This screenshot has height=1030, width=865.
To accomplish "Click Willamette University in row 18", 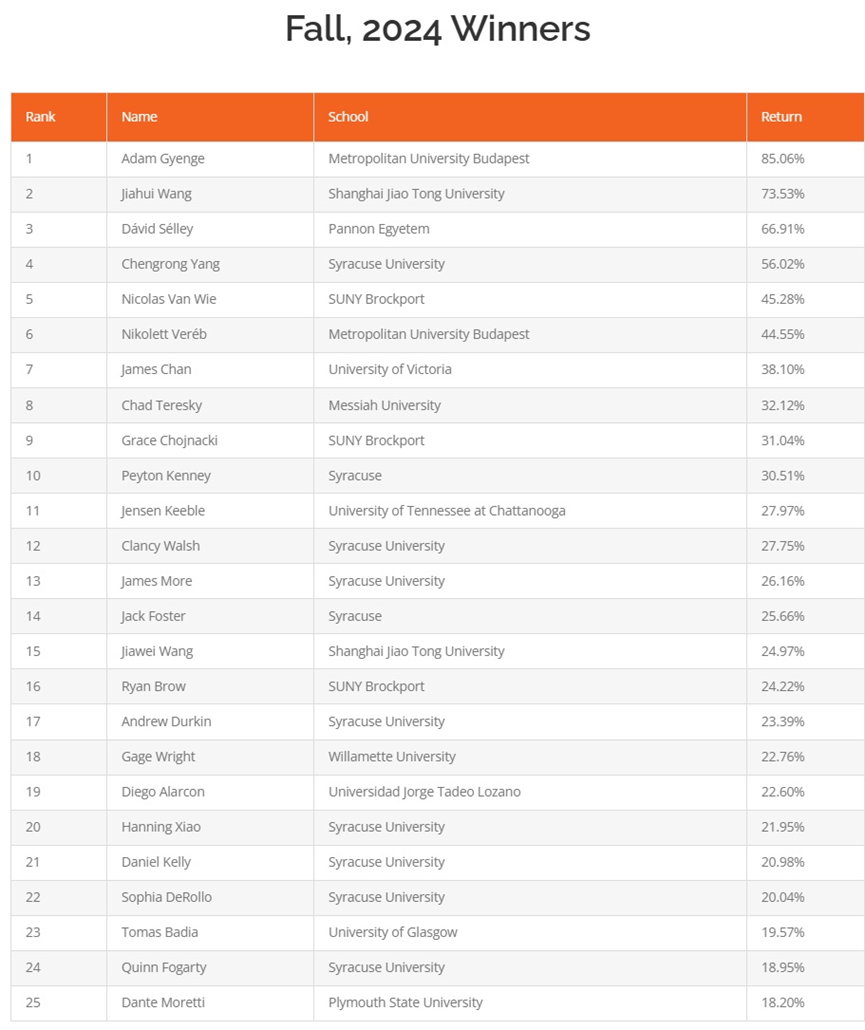I will click(x=392, y=757).
